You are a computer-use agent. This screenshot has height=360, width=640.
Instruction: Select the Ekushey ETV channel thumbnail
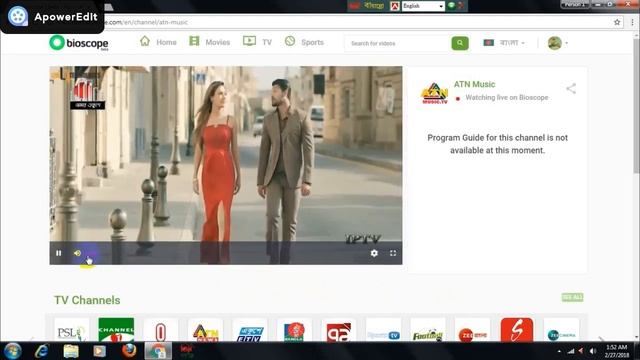pyautogui.click(x=250, y=330)
